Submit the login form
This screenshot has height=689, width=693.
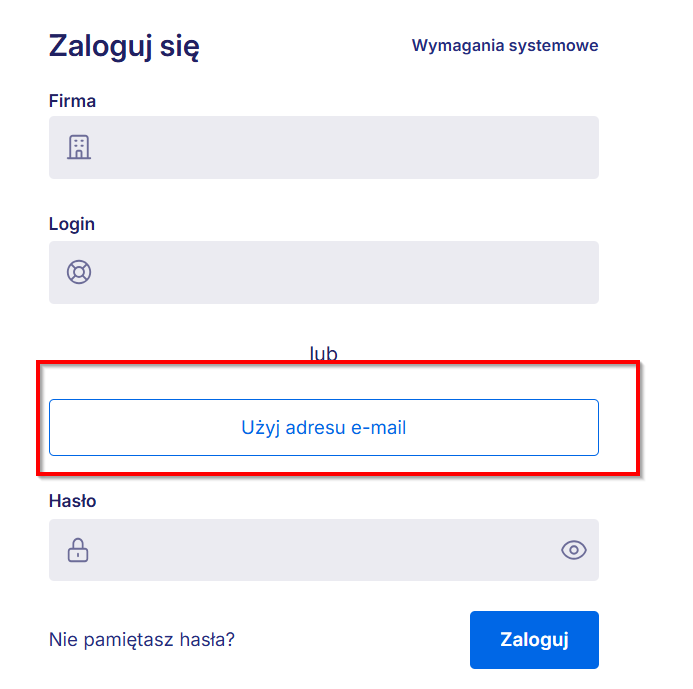[x=534, y=640]
